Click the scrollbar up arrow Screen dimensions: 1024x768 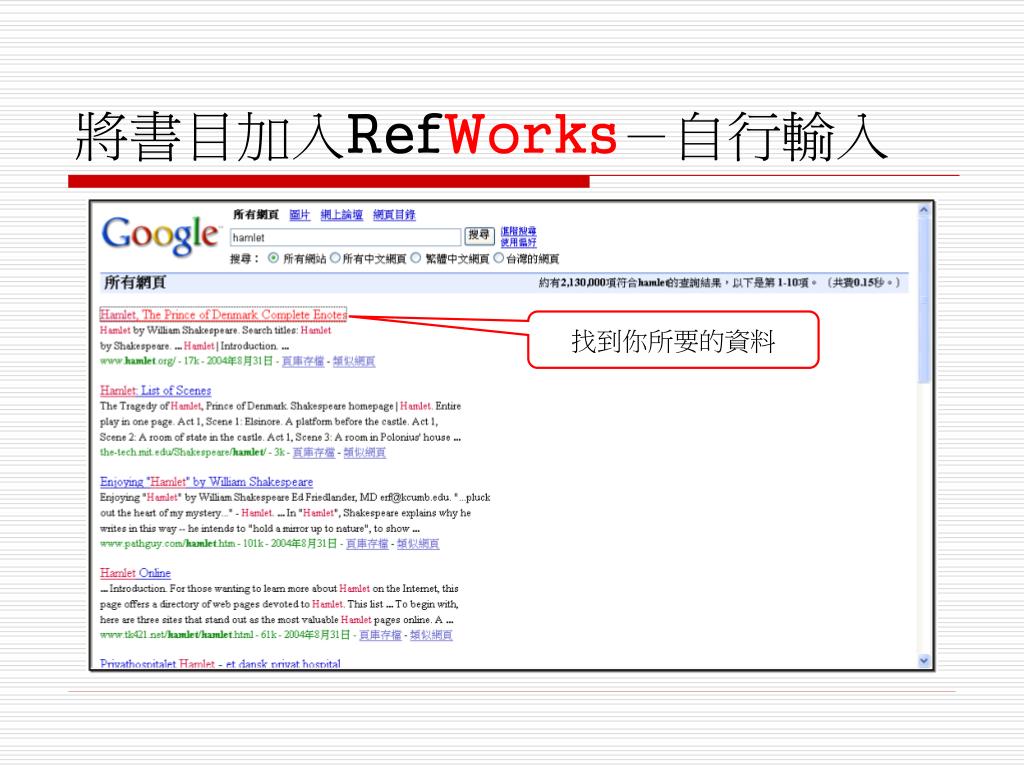point(923,210)
